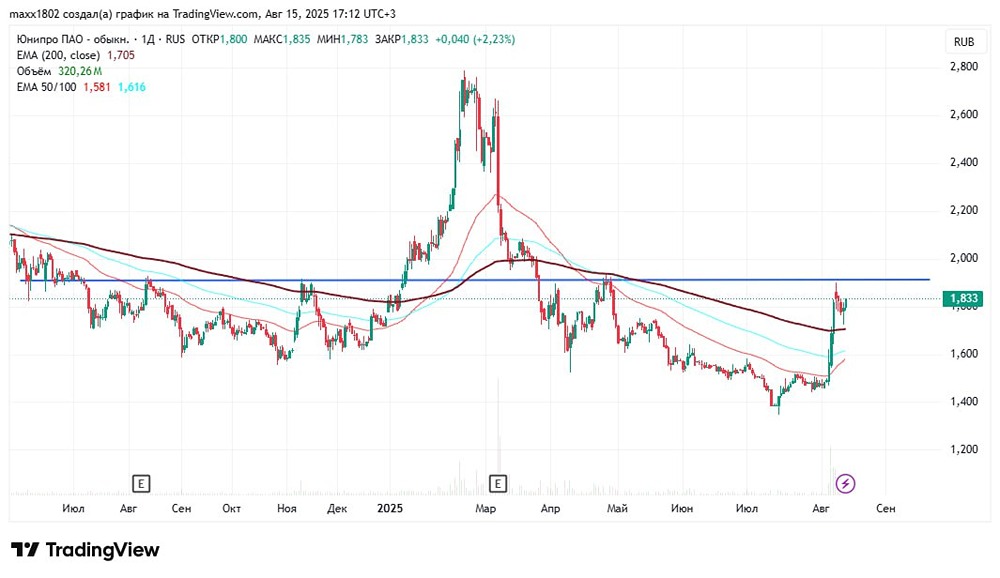Click the 1,200 price scale label
Image resolution: width=1000 pixels, height=578 pixels.
pyautogui.click(x=964, y=449)
